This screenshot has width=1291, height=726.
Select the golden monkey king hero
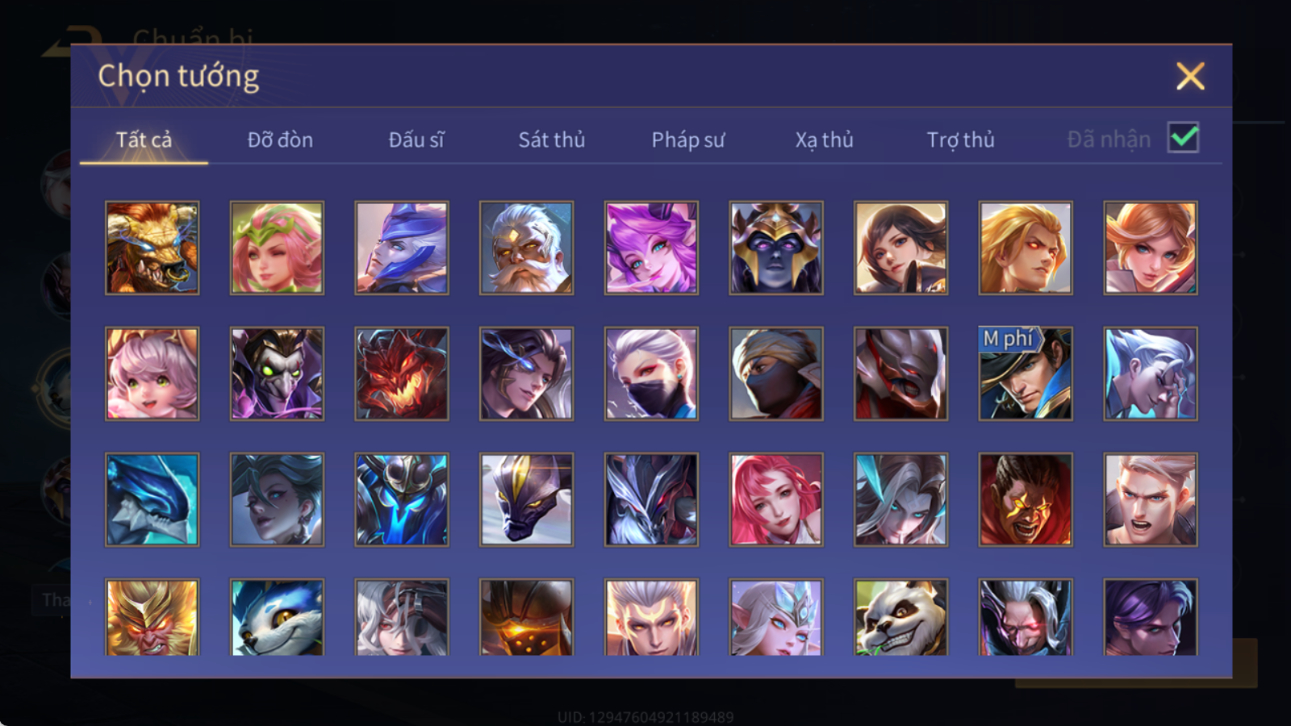(152, 617)
